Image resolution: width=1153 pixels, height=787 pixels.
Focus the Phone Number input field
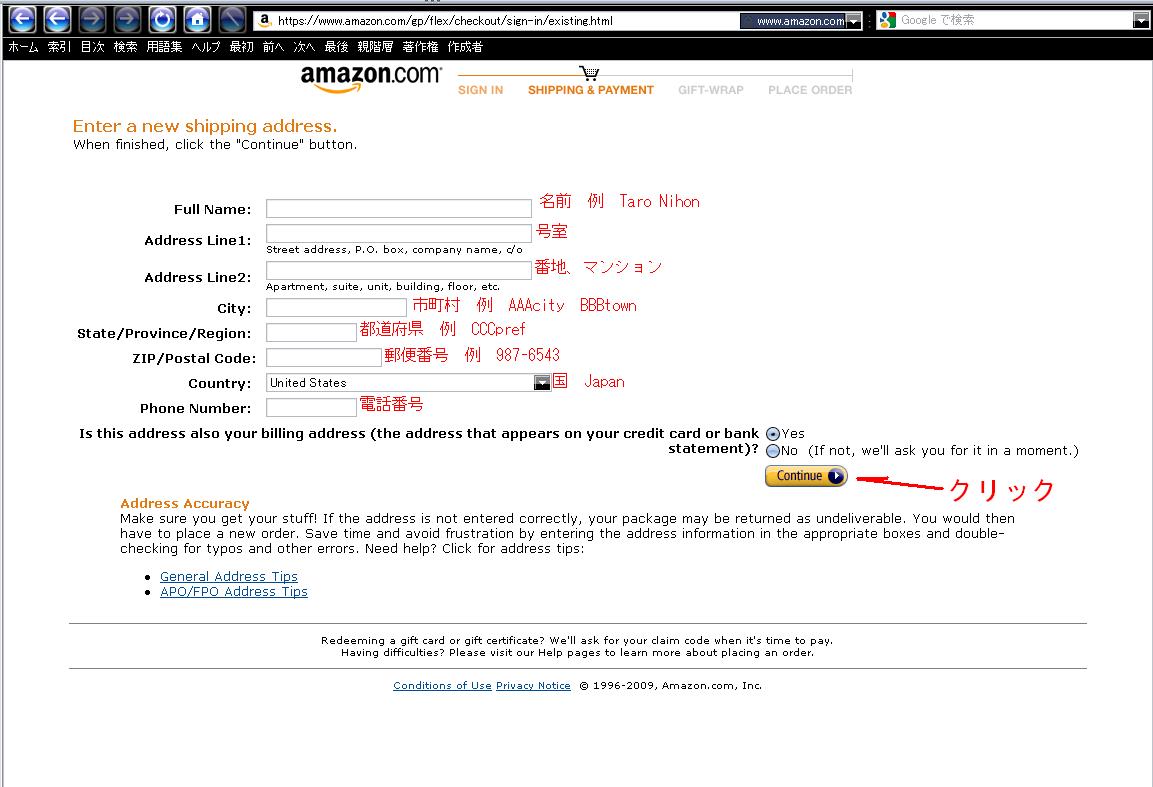coord(311,407)
